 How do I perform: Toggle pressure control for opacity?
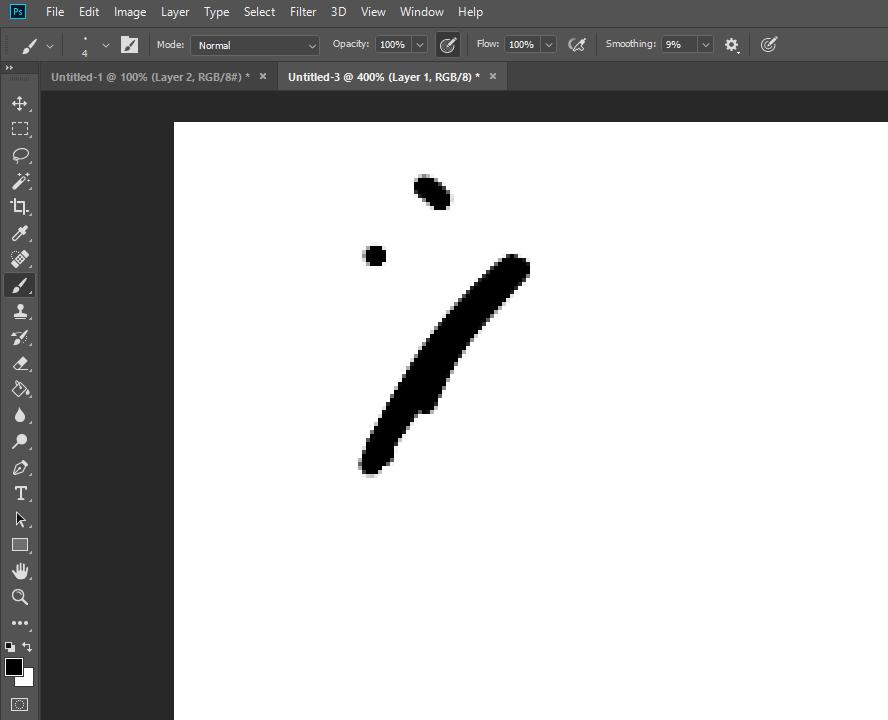pos(447,45)
